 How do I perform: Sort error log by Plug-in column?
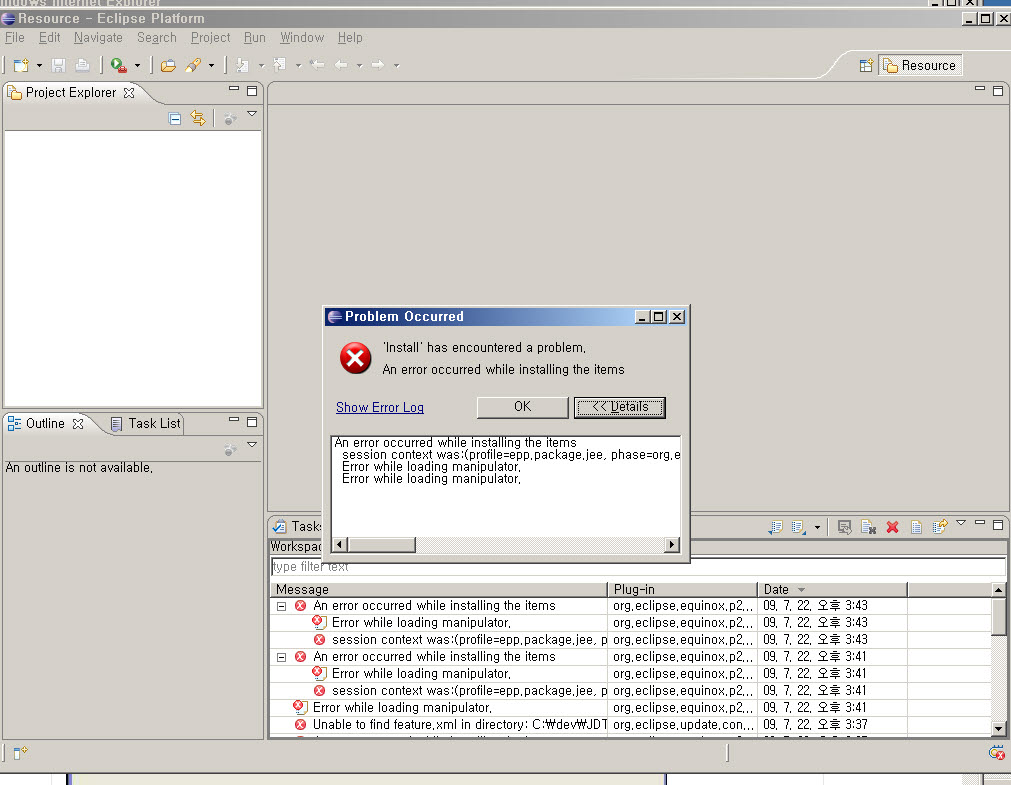point(682,590)
